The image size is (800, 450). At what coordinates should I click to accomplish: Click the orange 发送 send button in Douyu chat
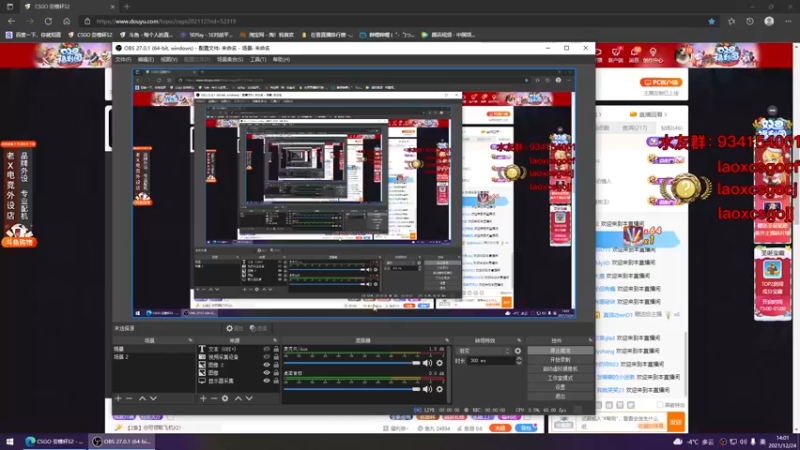click(676, 422)
